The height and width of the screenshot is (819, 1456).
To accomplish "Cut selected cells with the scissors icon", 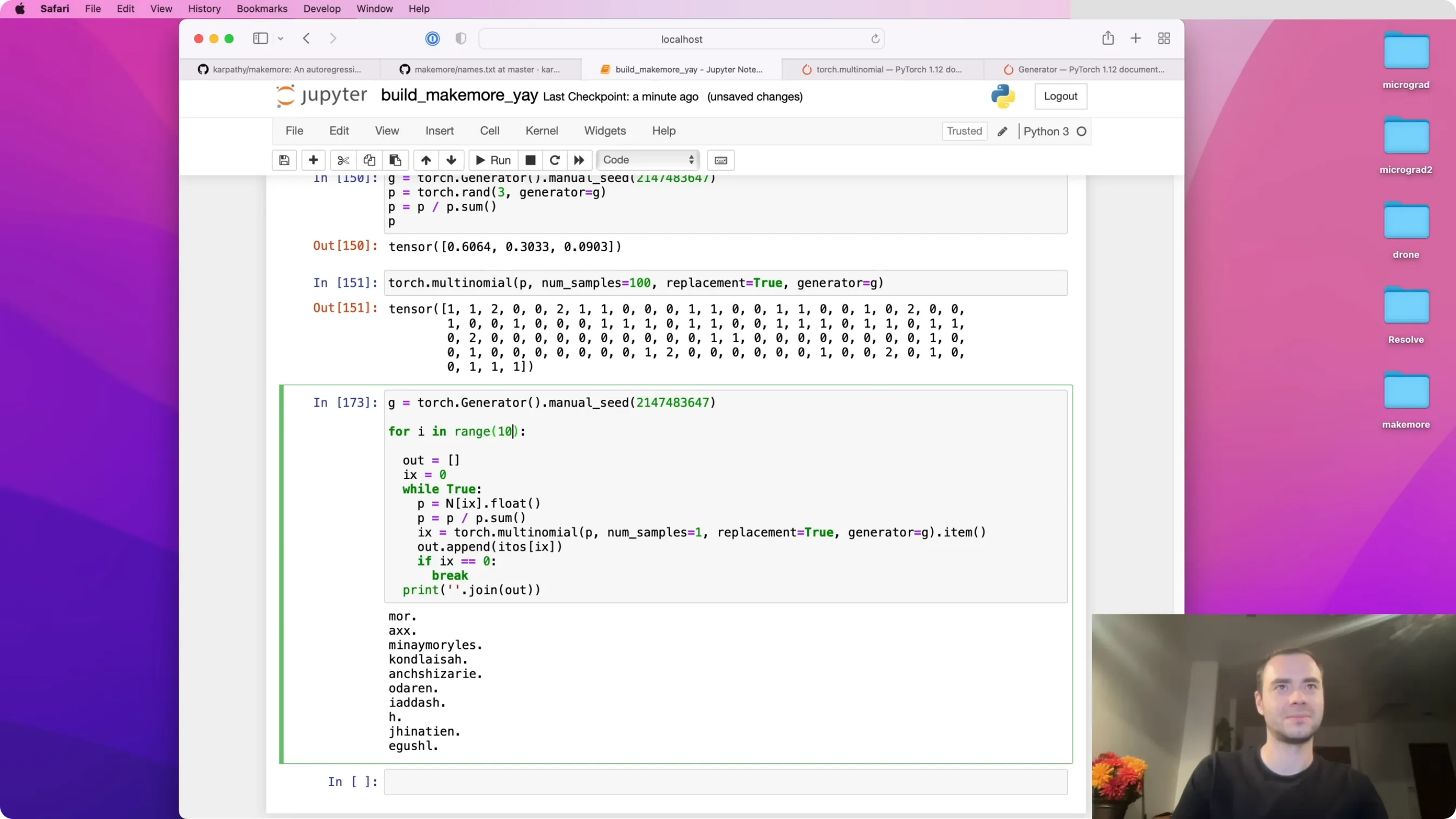I will (343, 160).
